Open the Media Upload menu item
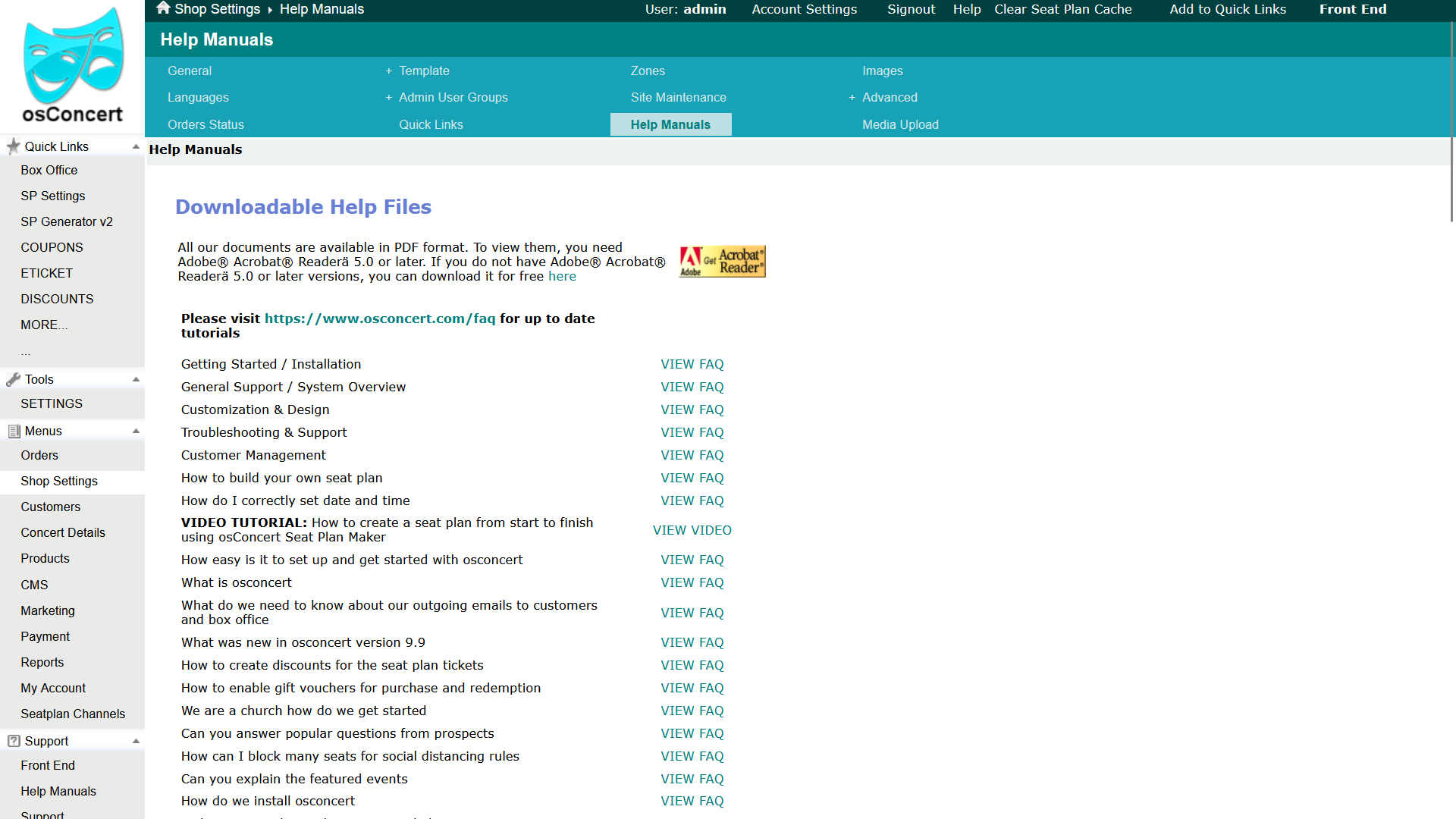This screenshot has width=1456, height=819. coord(900,124)
